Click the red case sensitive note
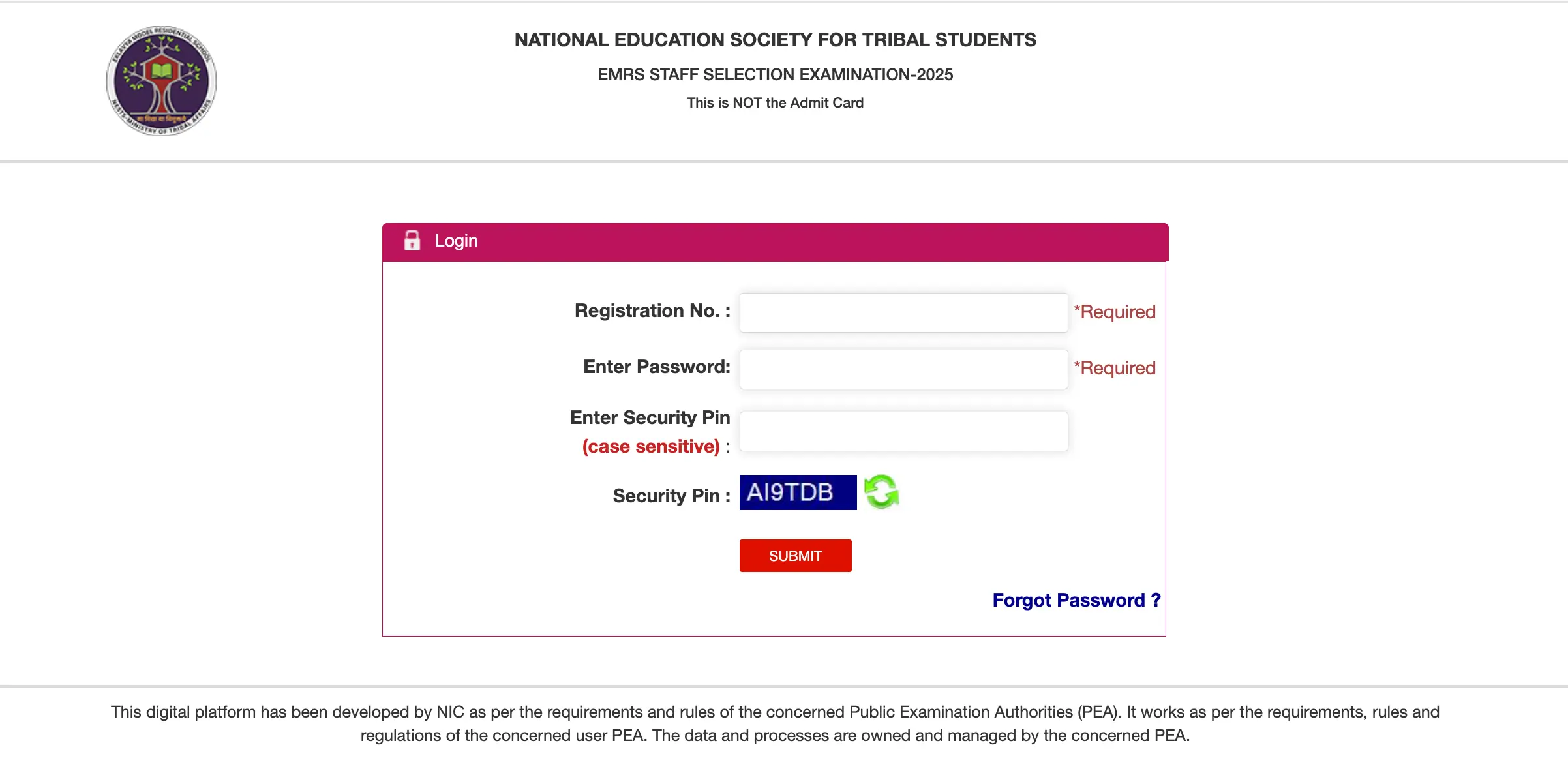 (651, 447)
